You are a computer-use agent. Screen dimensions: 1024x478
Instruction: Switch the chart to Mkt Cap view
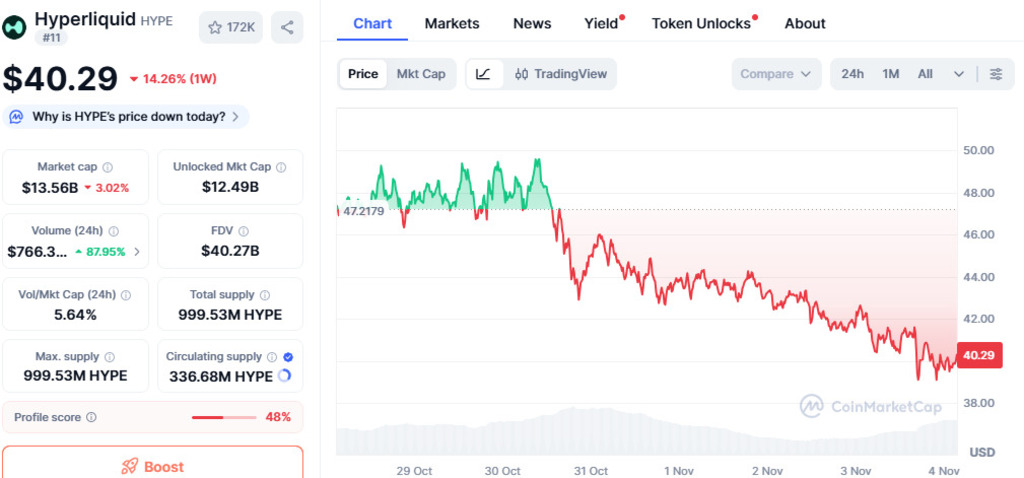coord(421,74)
